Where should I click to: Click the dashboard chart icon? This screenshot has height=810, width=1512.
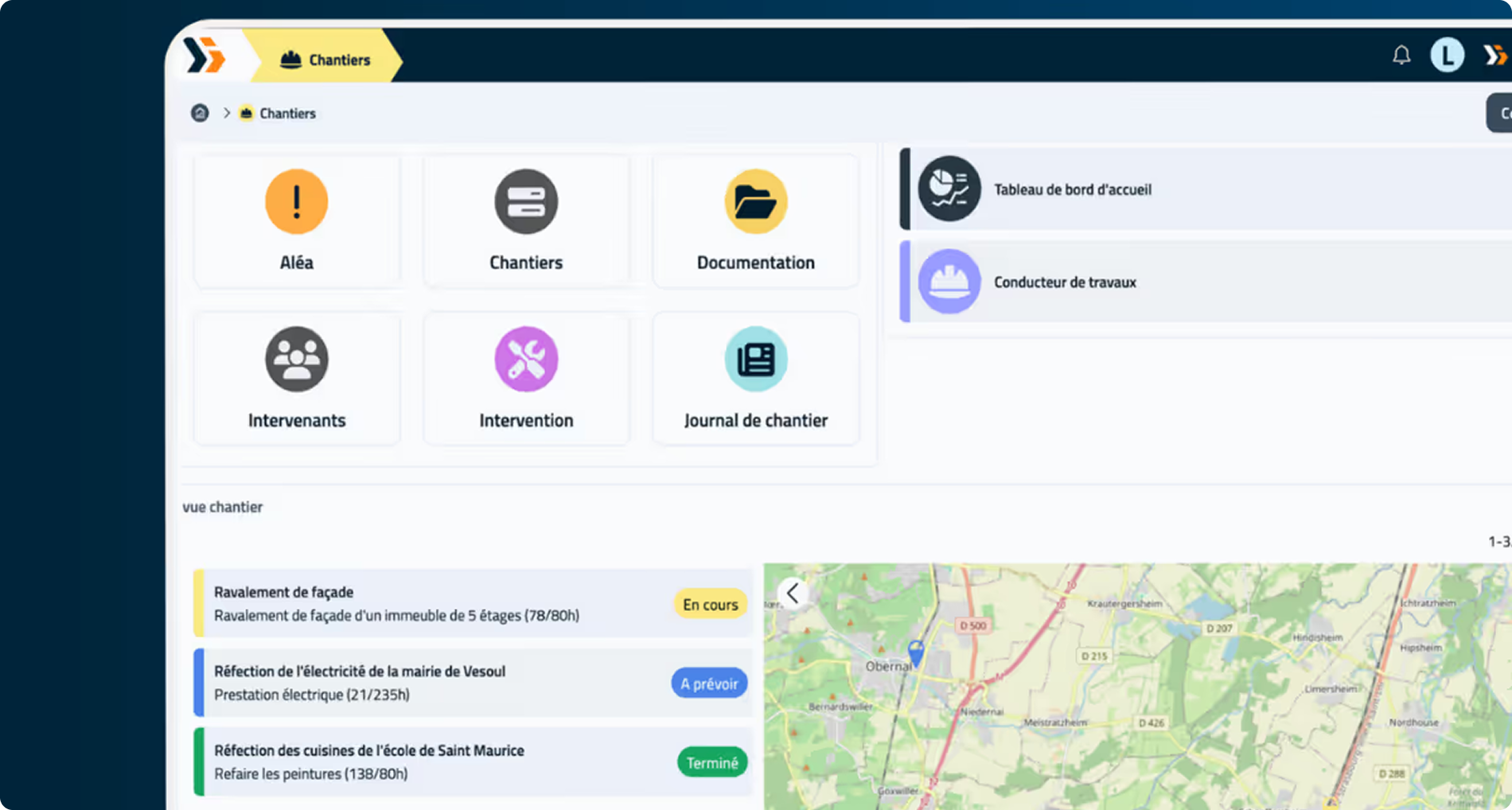tap(949, 189)
